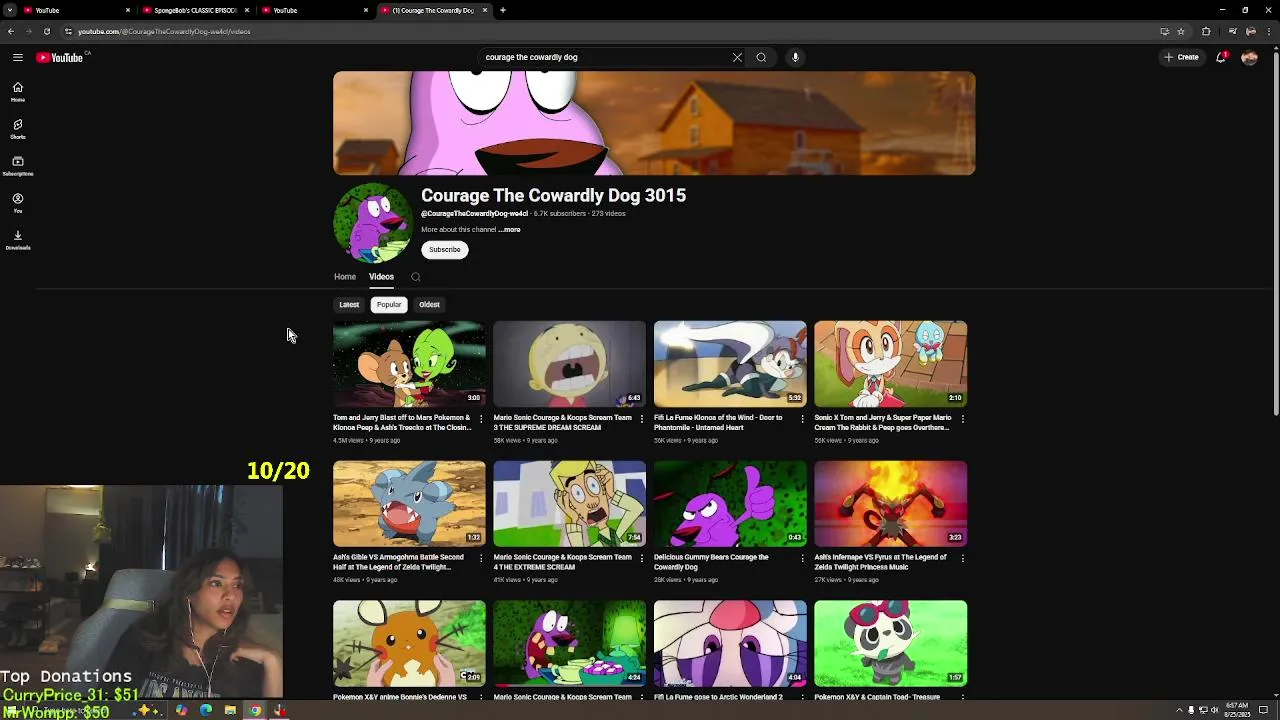This screenshot has width=1280, height=720.
Task: Open the channel profile picture
Action: (x=372, y=223)
